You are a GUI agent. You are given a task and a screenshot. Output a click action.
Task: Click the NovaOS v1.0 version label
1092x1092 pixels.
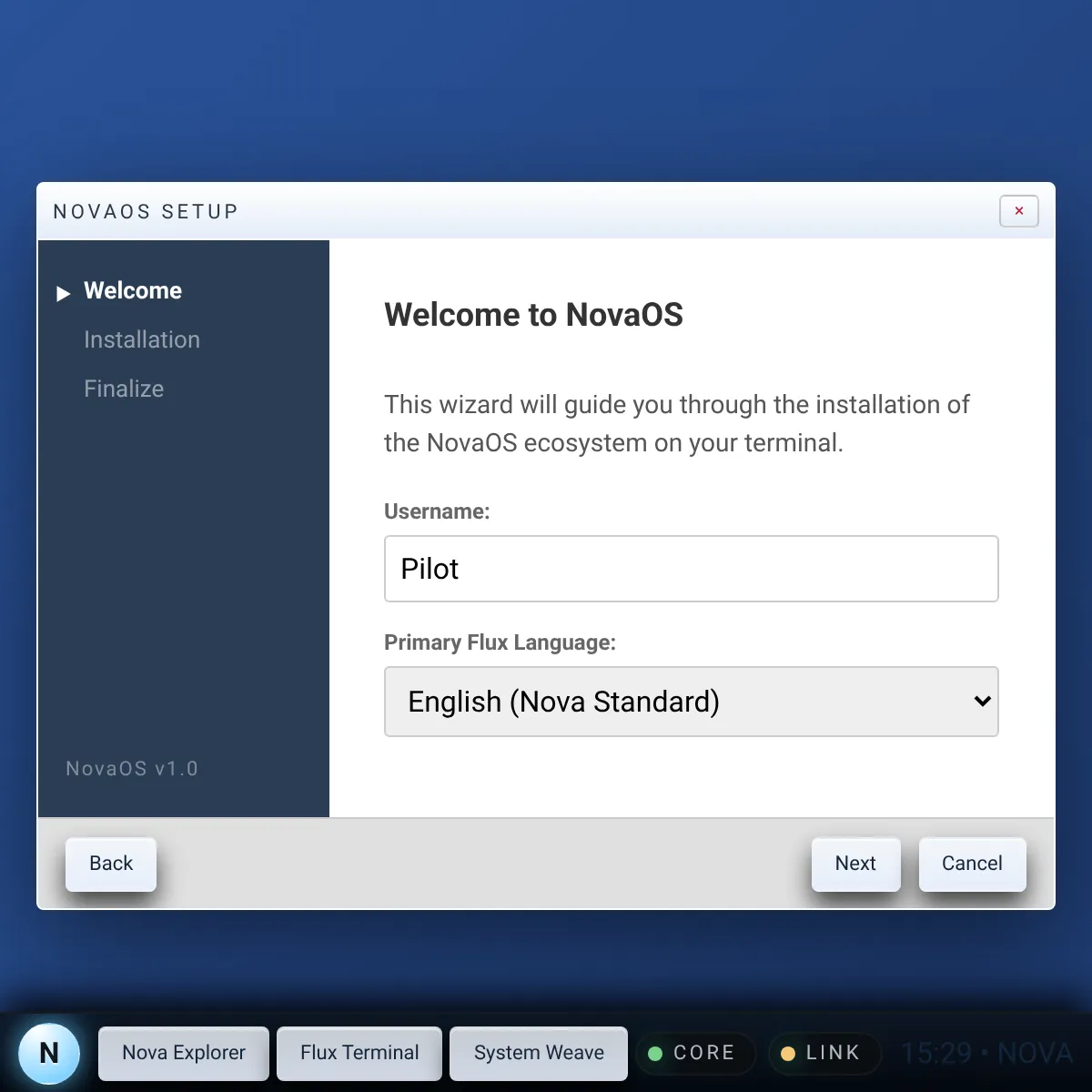click(132, 769)
